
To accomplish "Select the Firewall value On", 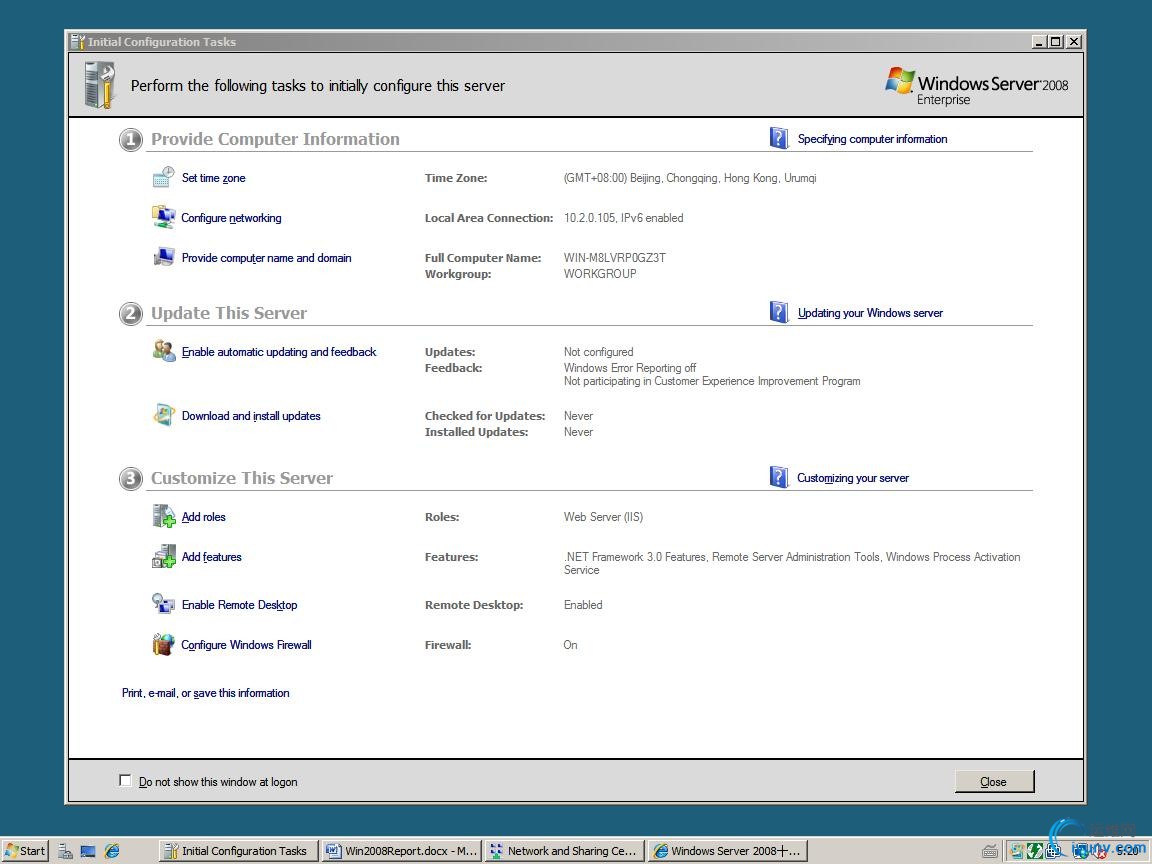I will (570, 645).
